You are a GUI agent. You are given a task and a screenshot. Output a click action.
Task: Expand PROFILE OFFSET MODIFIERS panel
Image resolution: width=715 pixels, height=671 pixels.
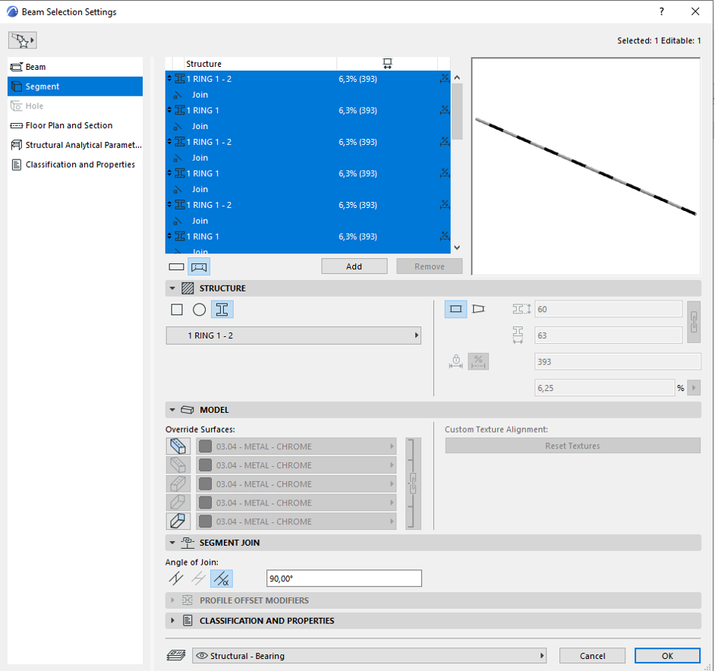pos(172,601)
